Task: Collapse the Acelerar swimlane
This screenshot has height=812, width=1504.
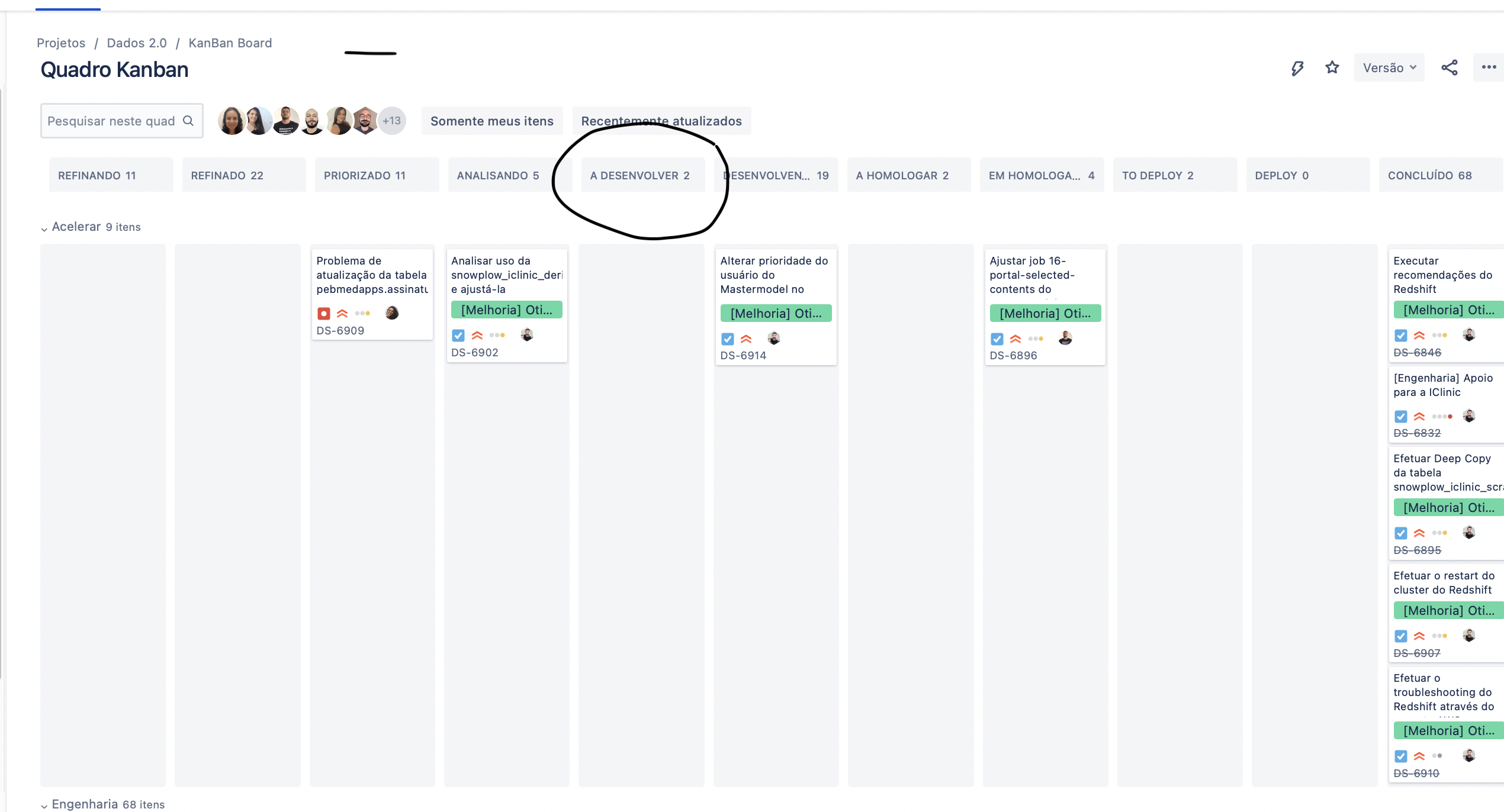Action: click(44, 228)
